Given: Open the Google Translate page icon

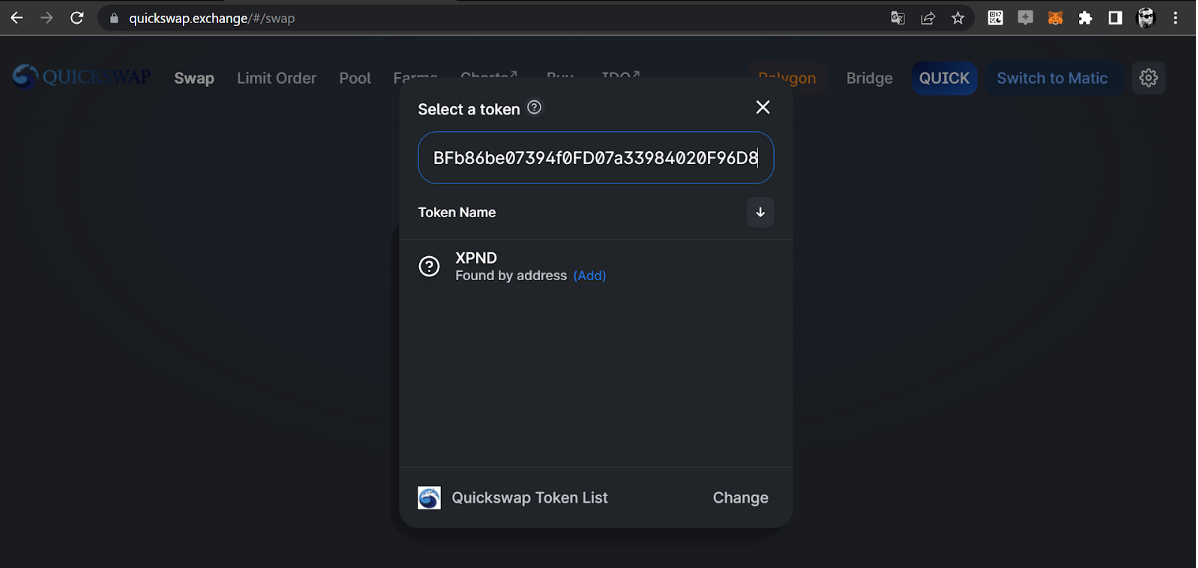Looking at the screenshot, I should 898,18.
